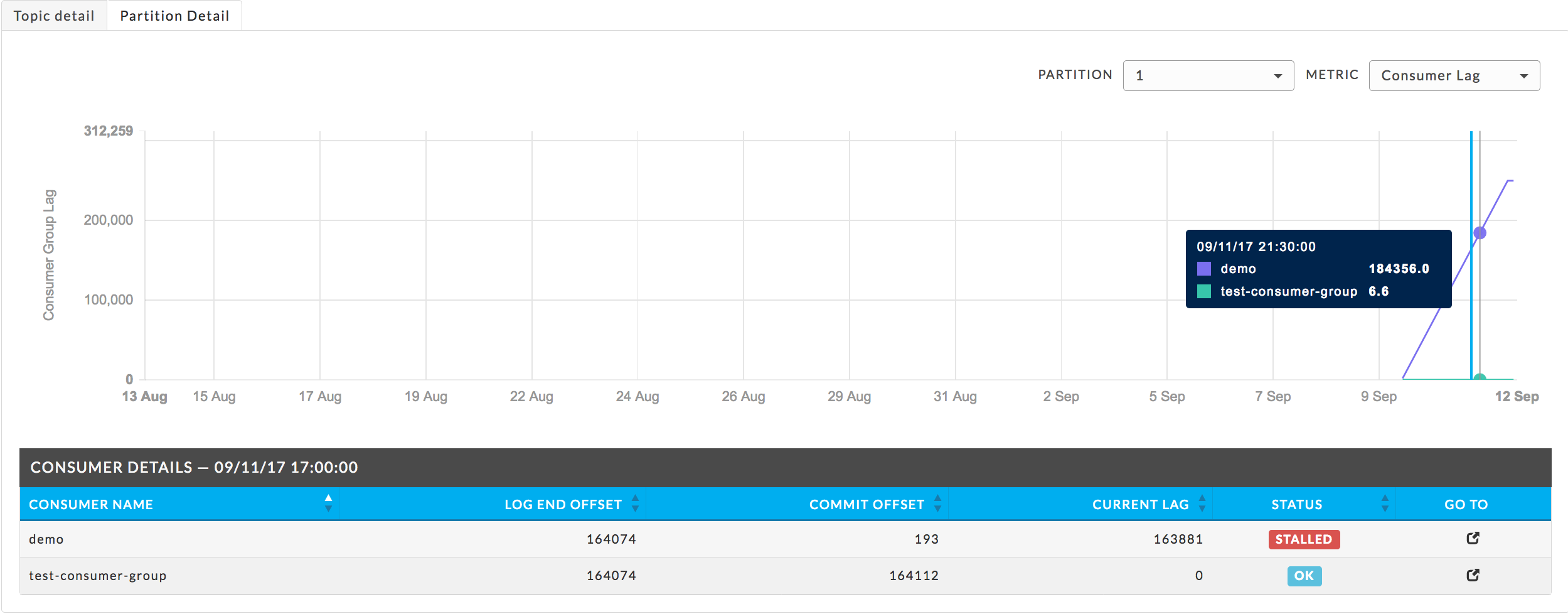Click the 9 Sep axis label
1568x614 pixels.
[x=1379, y=397]
